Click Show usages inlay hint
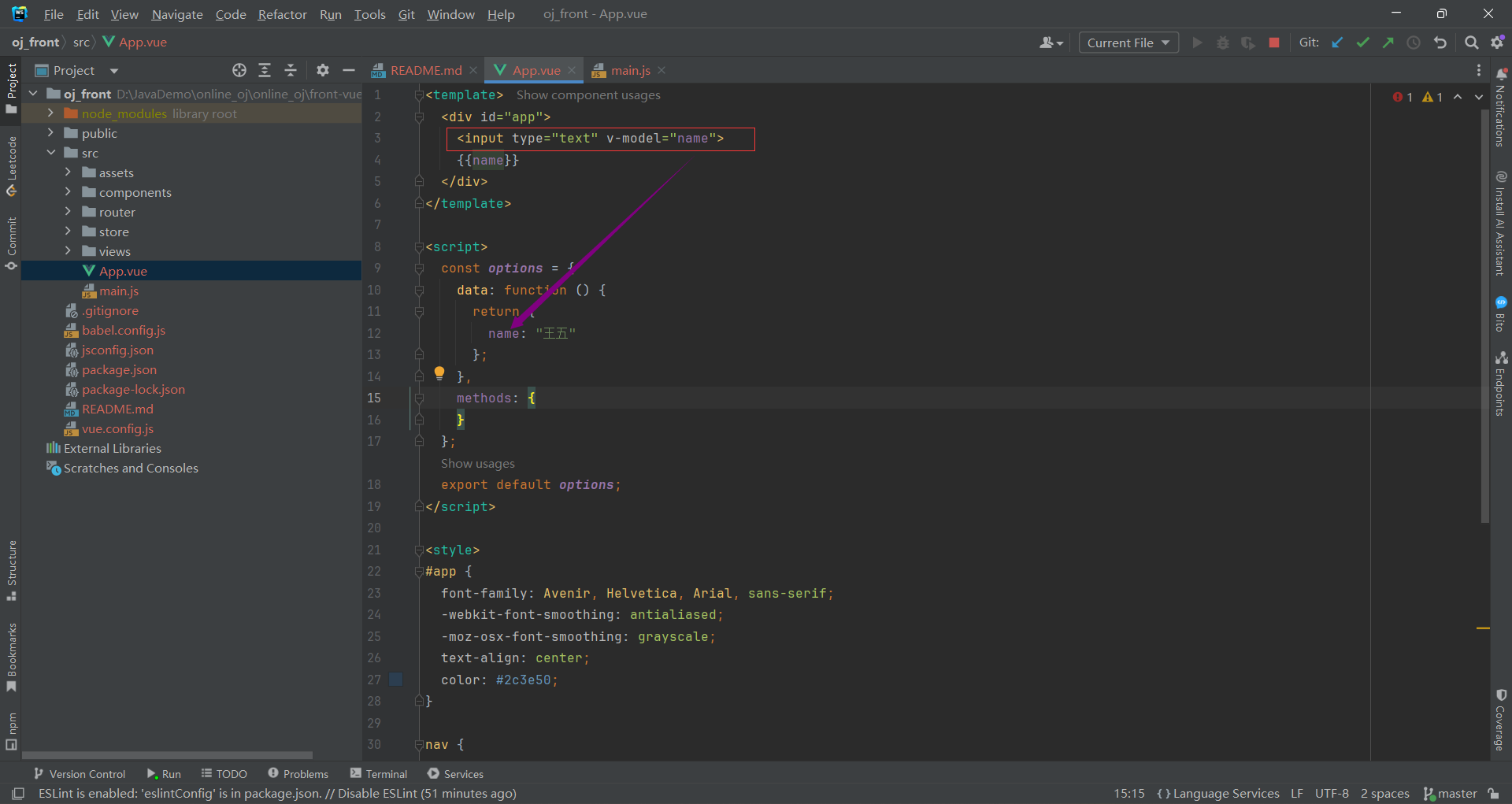 point(477,463)
